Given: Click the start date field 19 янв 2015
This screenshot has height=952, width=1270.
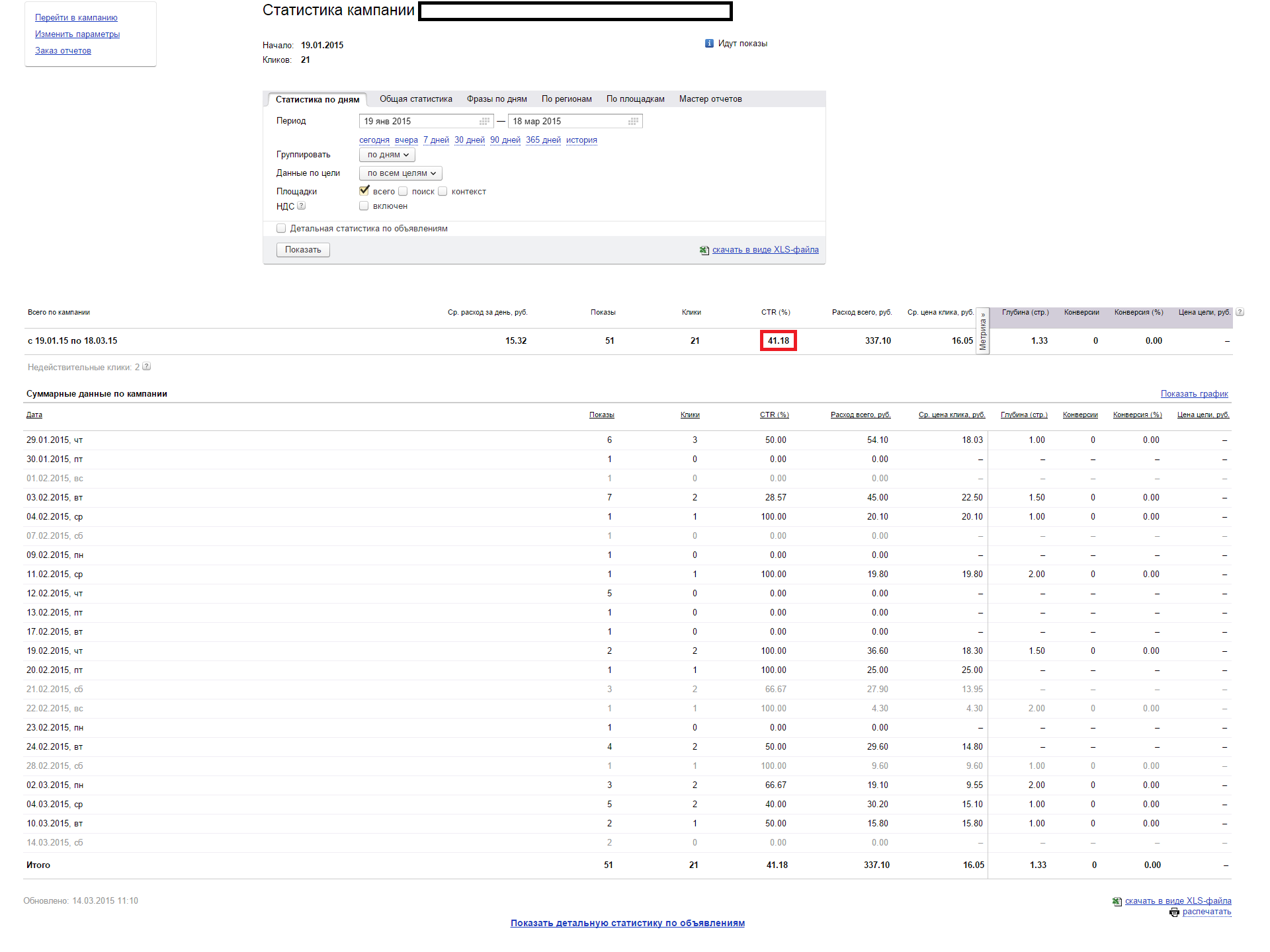Looking at the screenshot, I should 426,122.
